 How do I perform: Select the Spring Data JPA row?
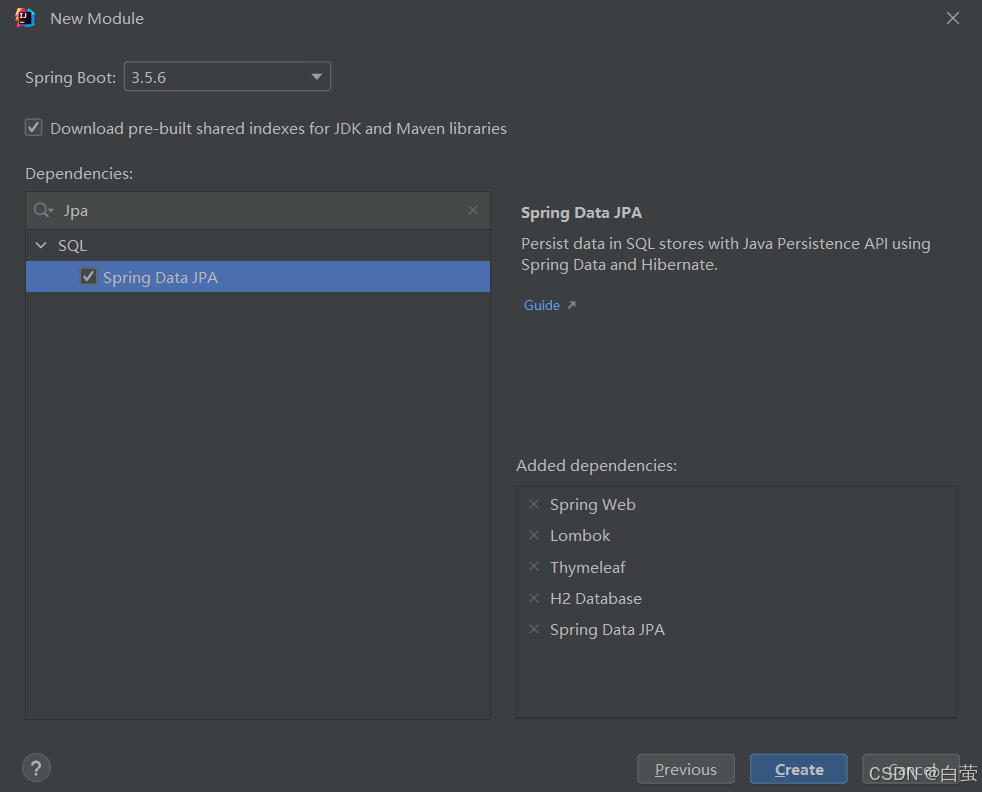pyautogui.click(x=258, y=277)
